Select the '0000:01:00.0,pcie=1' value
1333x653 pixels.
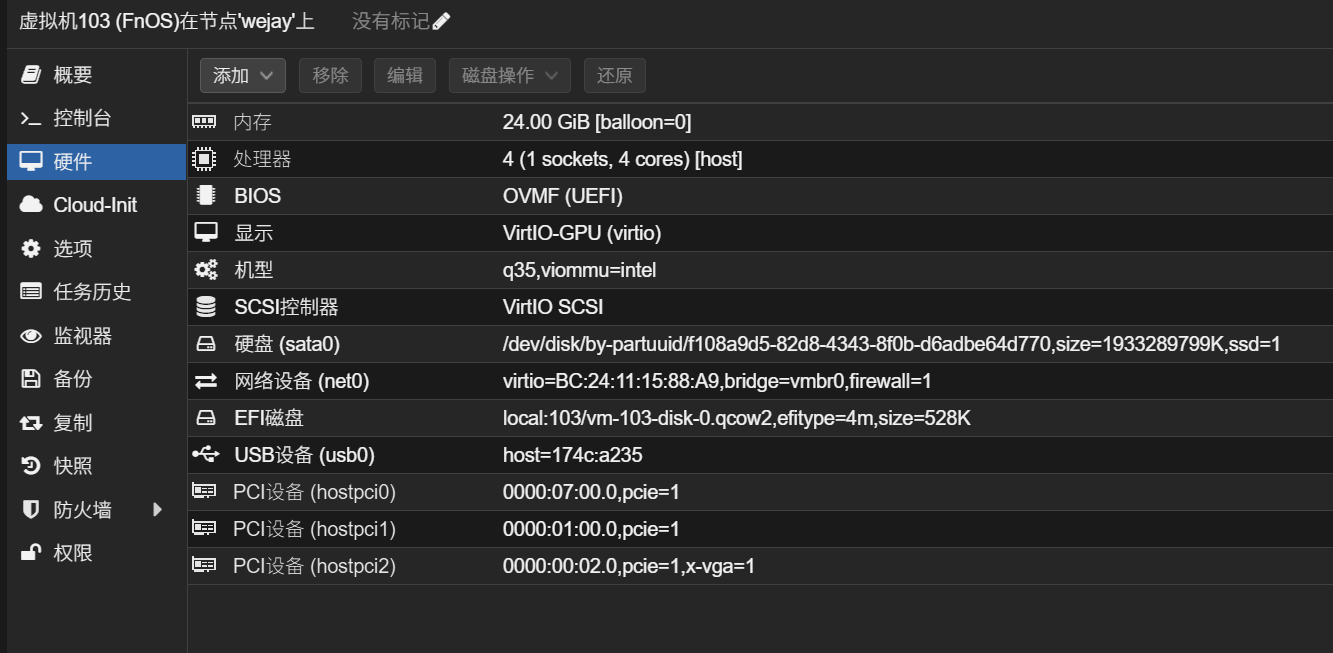click(x=591, y=529)
